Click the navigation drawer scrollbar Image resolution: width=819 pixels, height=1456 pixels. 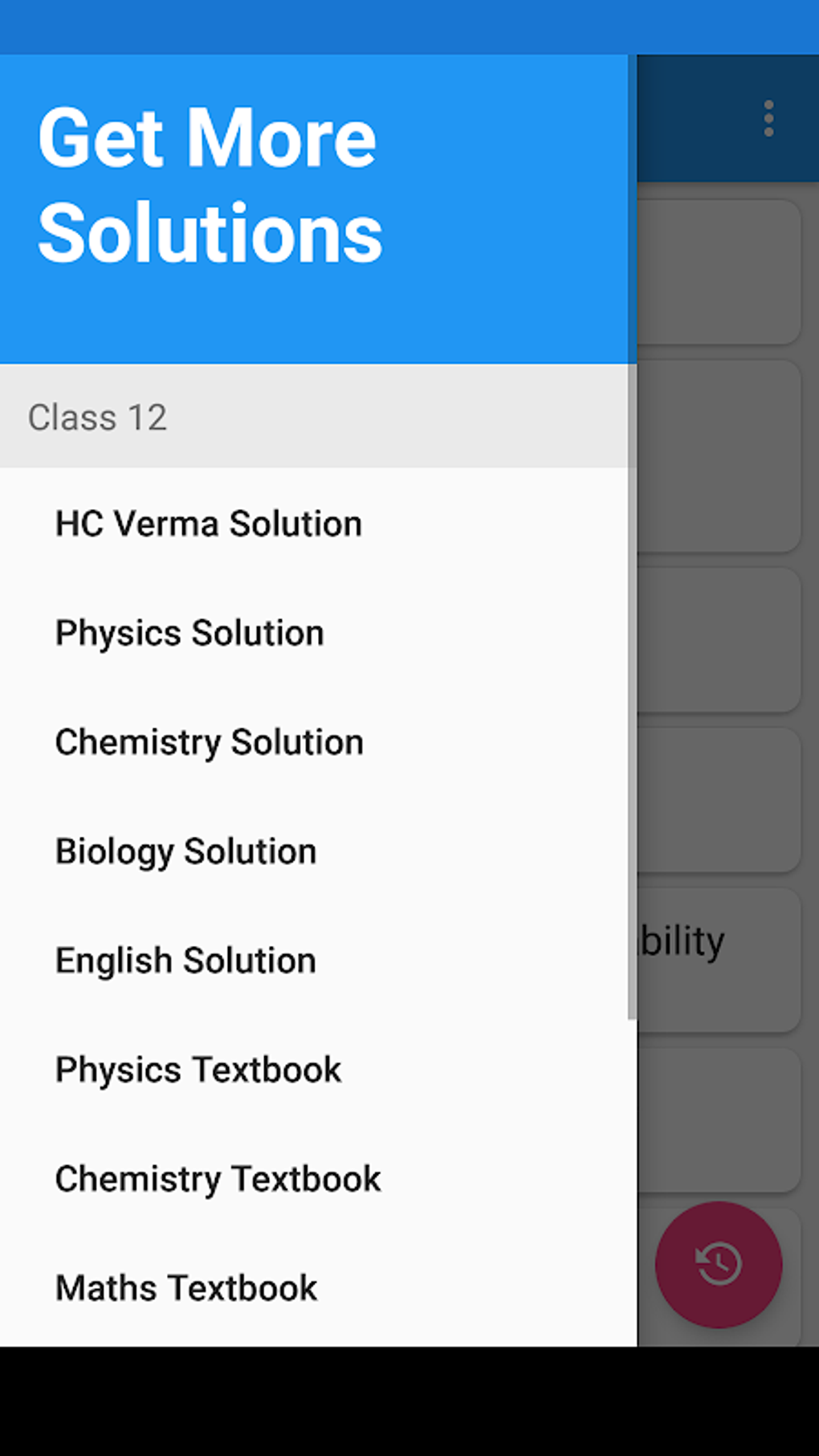coord(632,691)
